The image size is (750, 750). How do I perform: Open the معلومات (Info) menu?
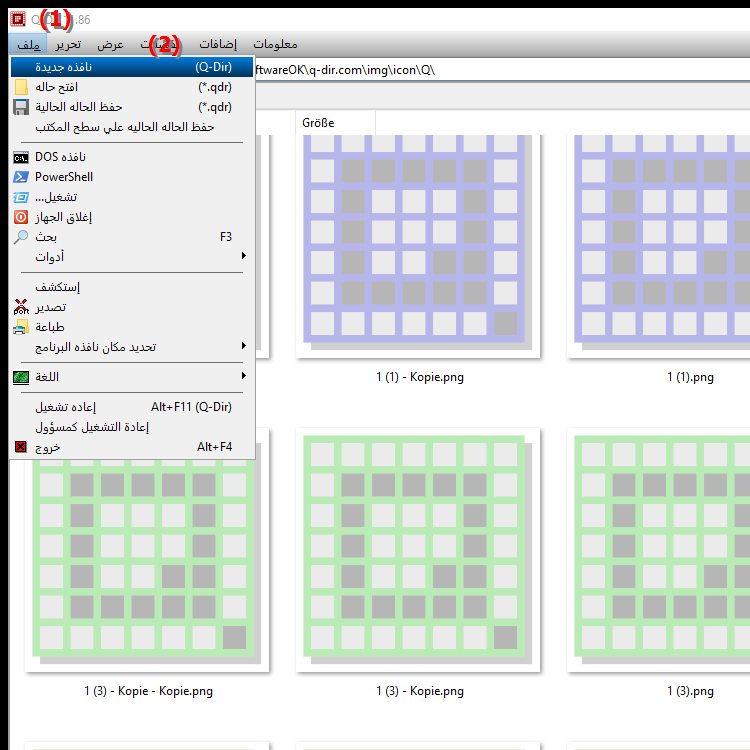point(276,44)
